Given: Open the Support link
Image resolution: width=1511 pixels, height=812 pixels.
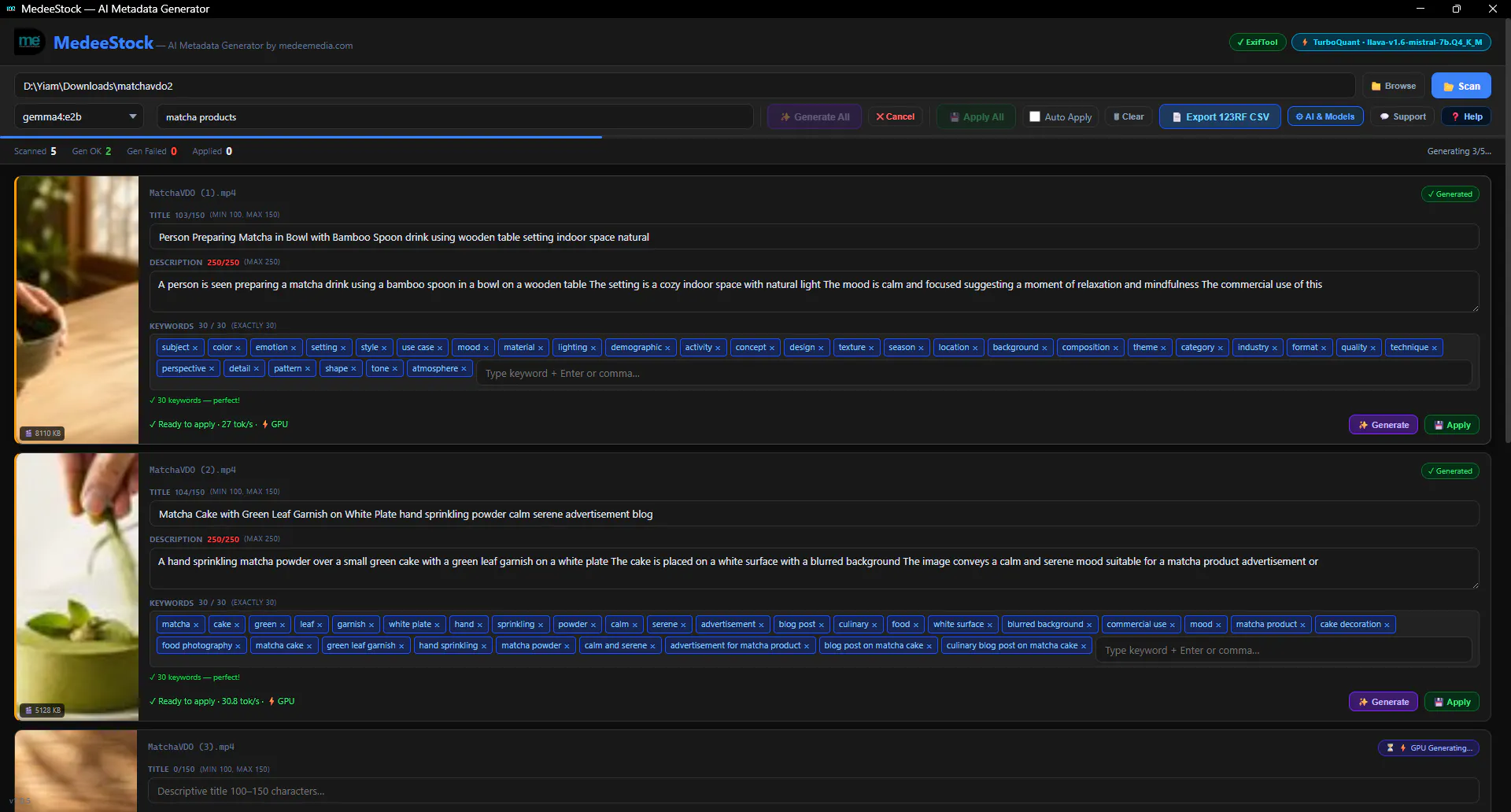Looking at the screenshot, I should pyautogui.click(x=1402, y=116).
